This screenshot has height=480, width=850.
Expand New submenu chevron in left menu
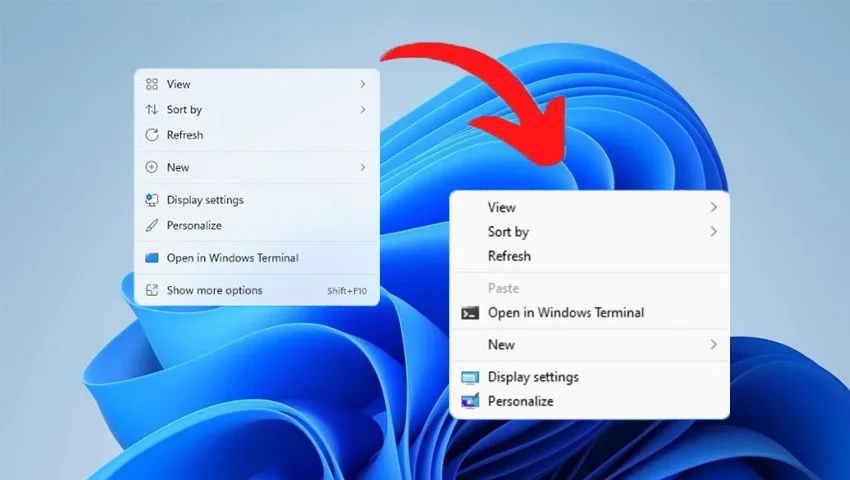pyautogui.click(x=363, y=167)
